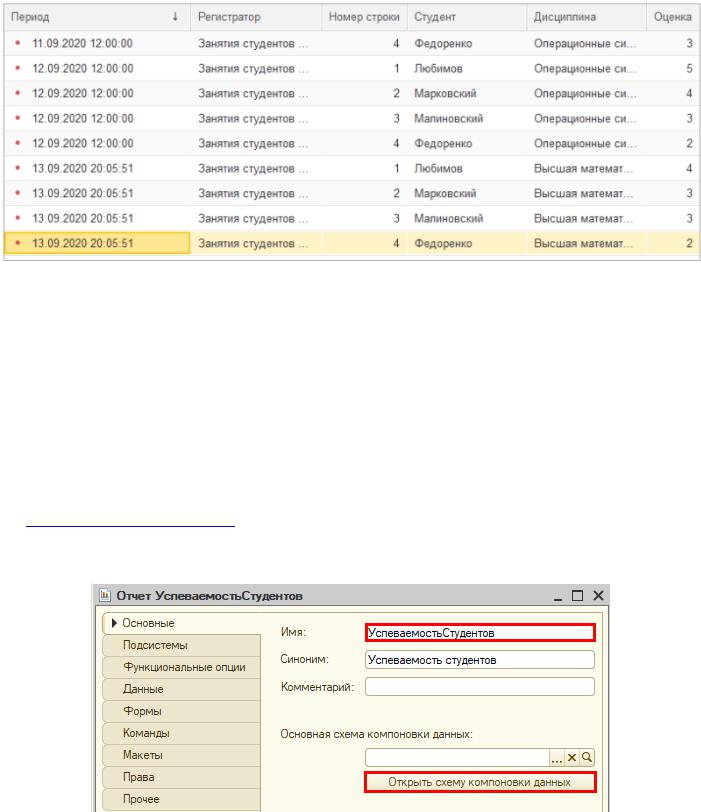Minimize the Отчет УспеваемостьСтудентов window

tap(558, 597)
